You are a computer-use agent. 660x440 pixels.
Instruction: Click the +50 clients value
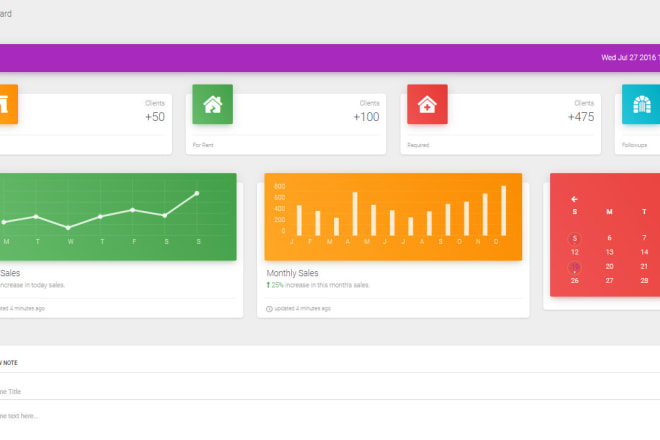pos(155,117)
